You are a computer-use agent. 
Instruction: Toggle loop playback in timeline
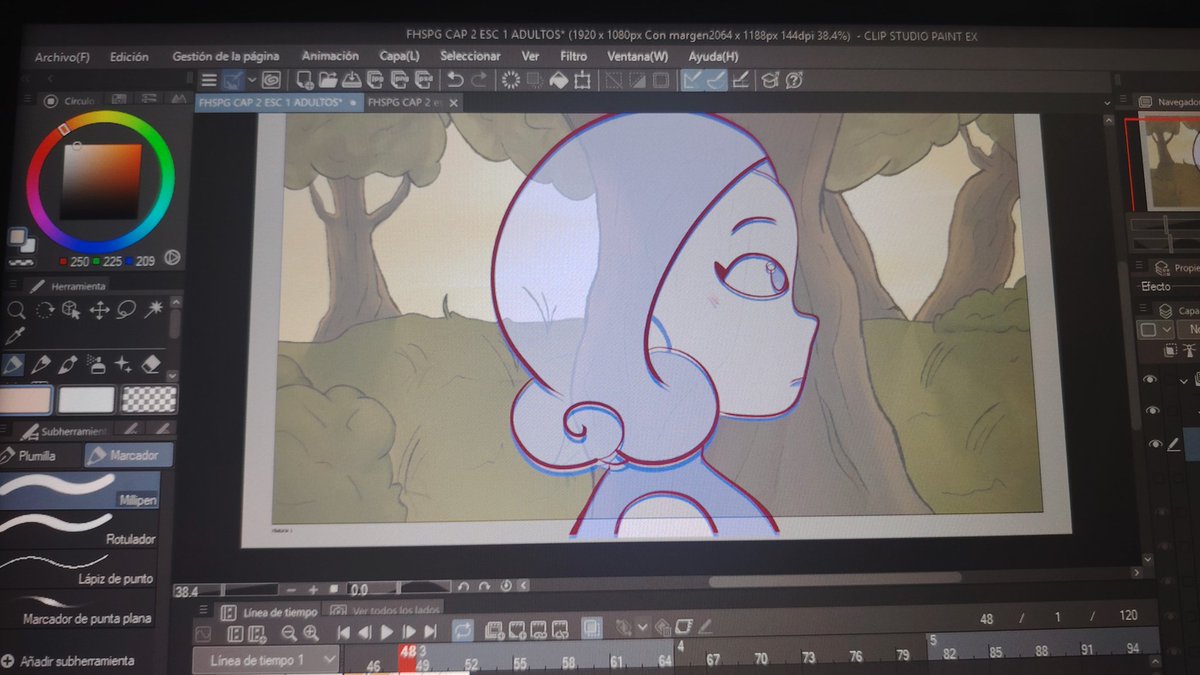[462, 631]
